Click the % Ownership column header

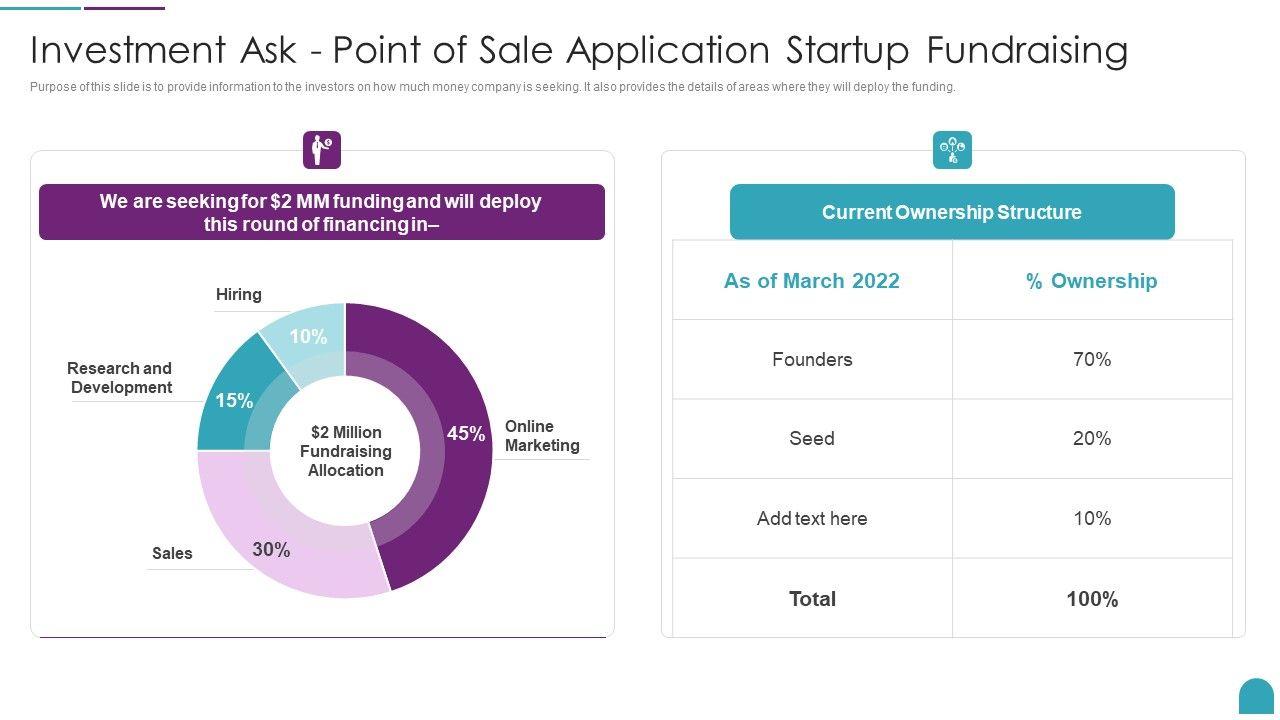(1091, 281)
